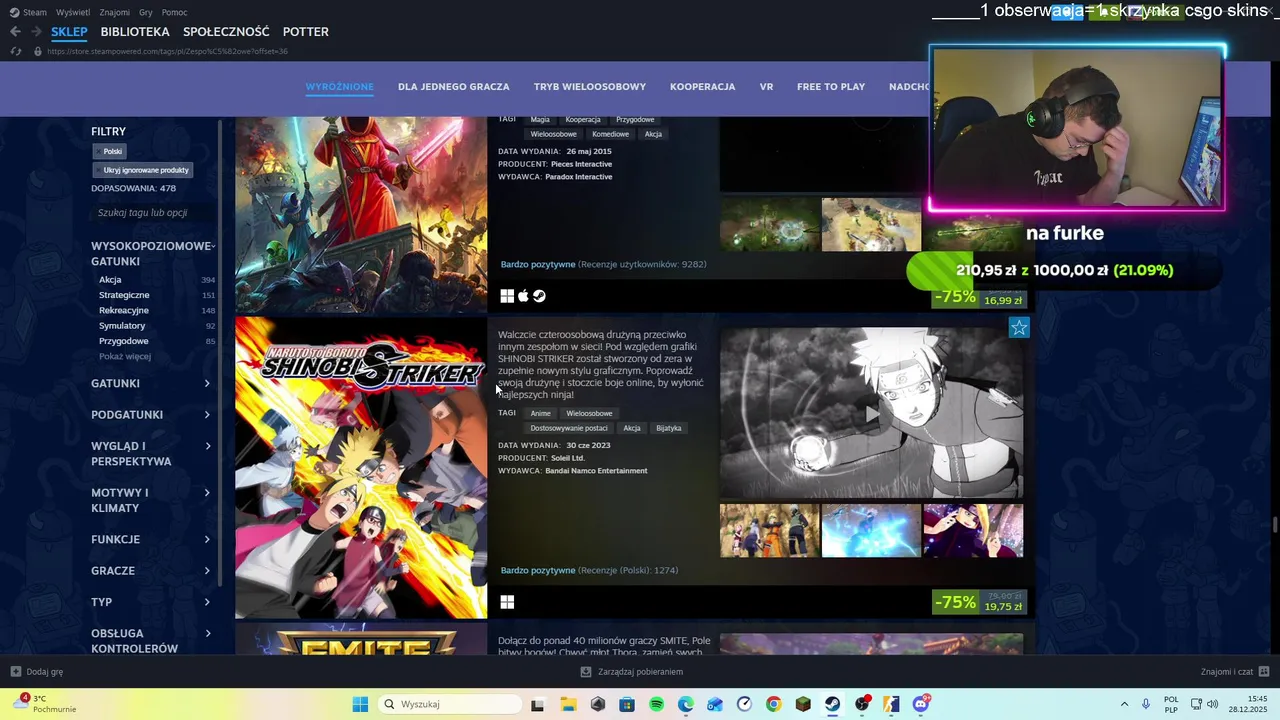Viewport: 1280px width, 720px height.
Task: Expand the Gracze filter section
Action: coord(151,570)
